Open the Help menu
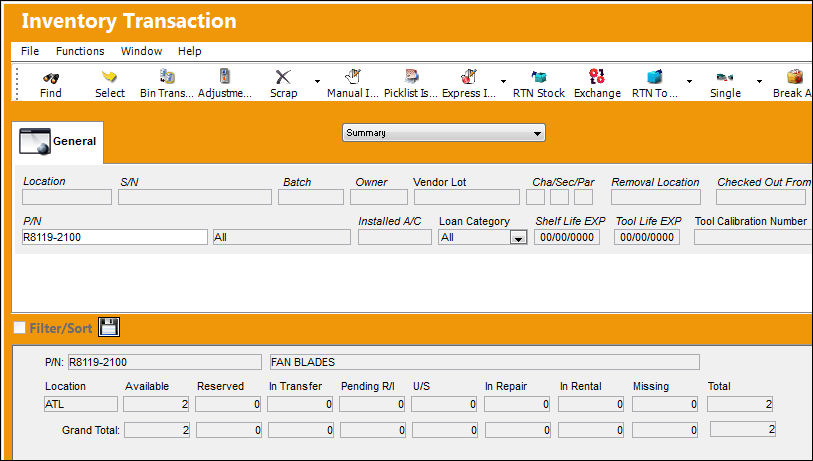Viewport: 813px width, 461px height. point(190,51)
